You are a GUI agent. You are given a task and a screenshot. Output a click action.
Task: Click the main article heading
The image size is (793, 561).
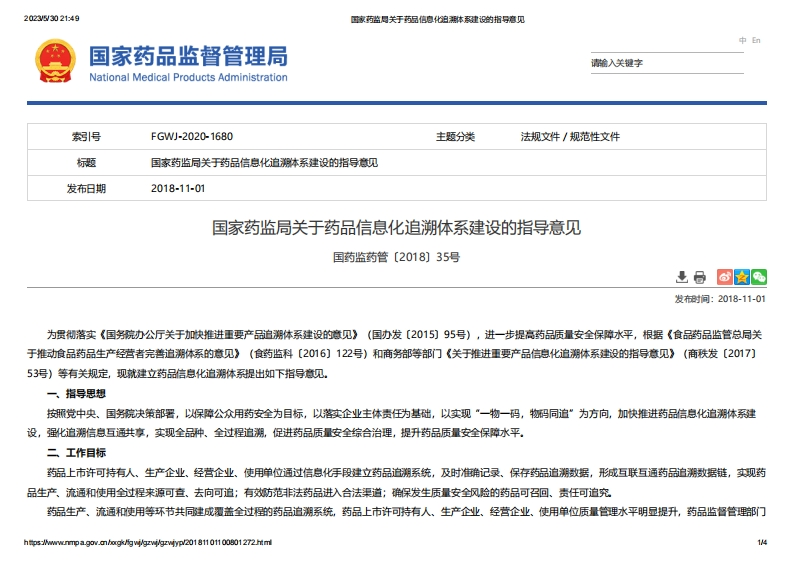tap(396, 228)
